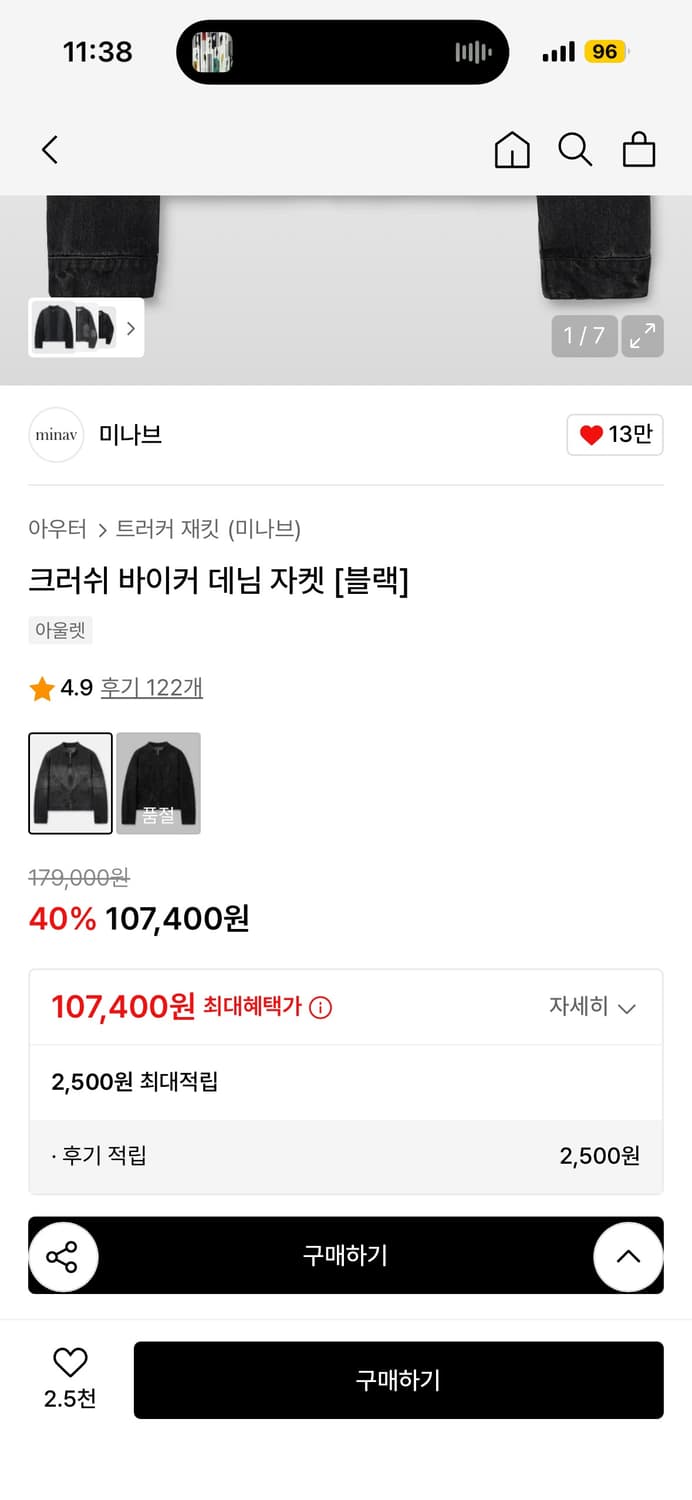This screenshot has height=1500, width=692.
Task: Open the search icon
Action: pyautogui.click(x=575, y=149)
